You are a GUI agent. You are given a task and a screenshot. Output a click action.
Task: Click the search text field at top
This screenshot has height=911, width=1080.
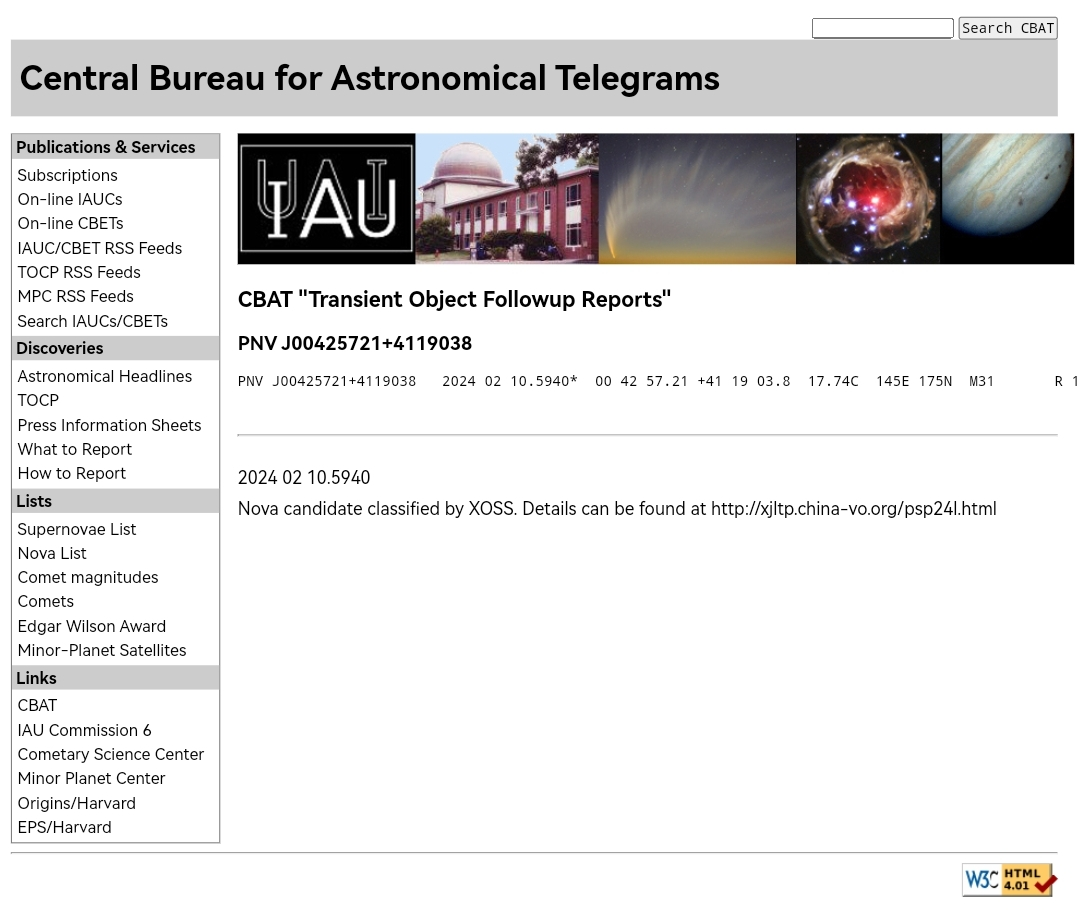click(882, 28)
